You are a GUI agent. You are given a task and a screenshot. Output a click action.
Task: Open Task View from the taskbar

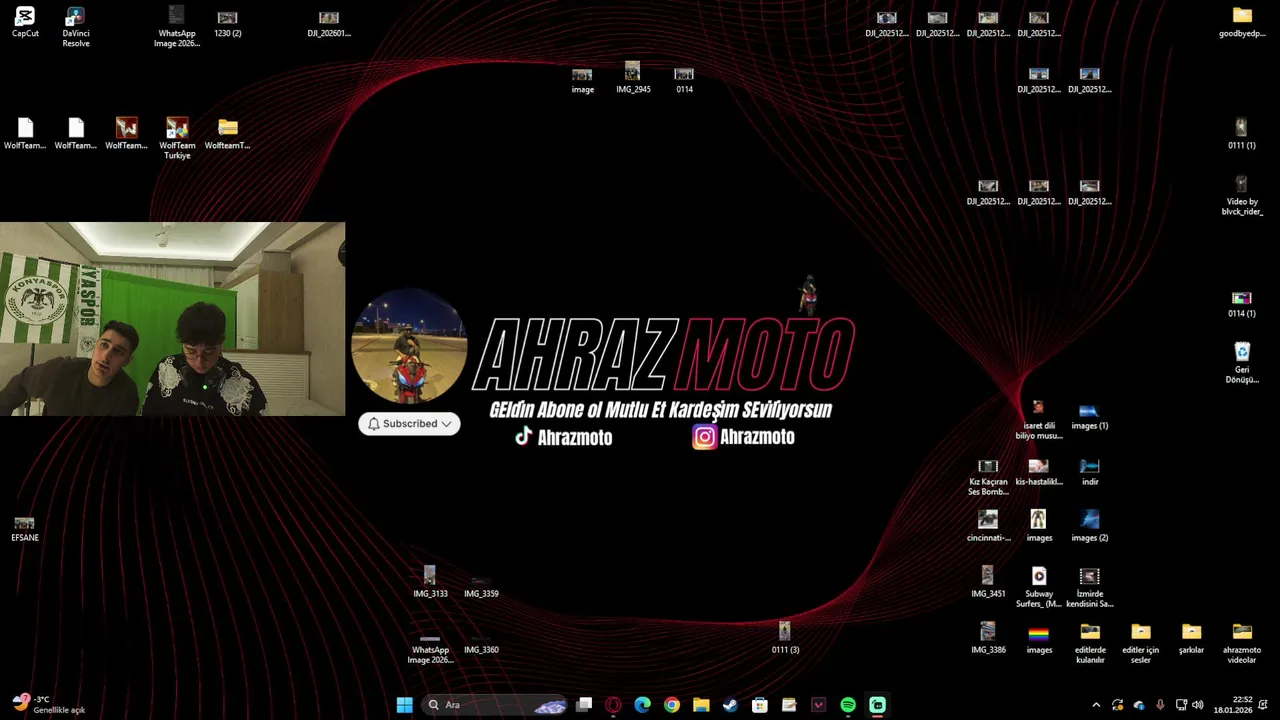(584, 705)
